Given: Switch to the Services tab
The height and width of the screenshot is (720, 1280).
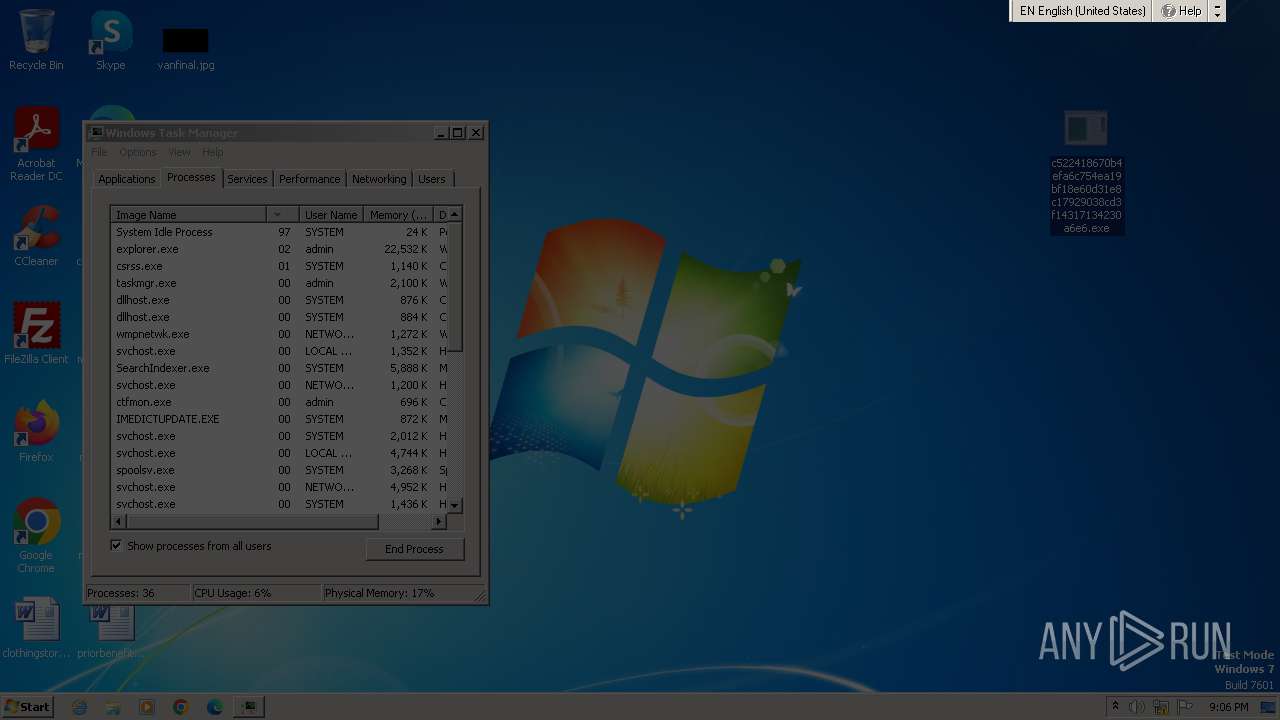Looking at the screenshot, I should tap(247, 179).
